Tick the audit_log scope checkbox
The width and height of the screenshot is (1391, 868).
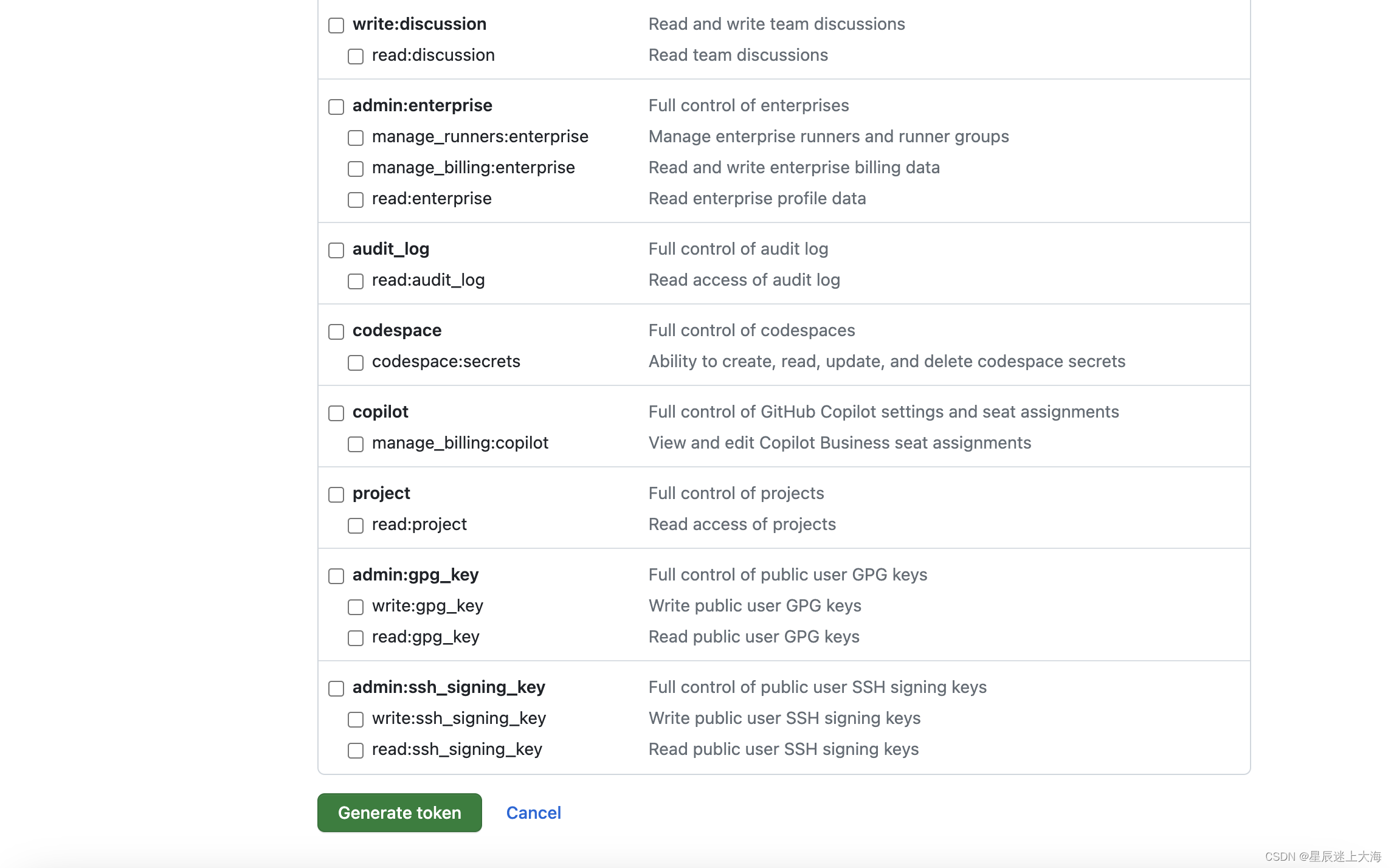pos(336,250)
